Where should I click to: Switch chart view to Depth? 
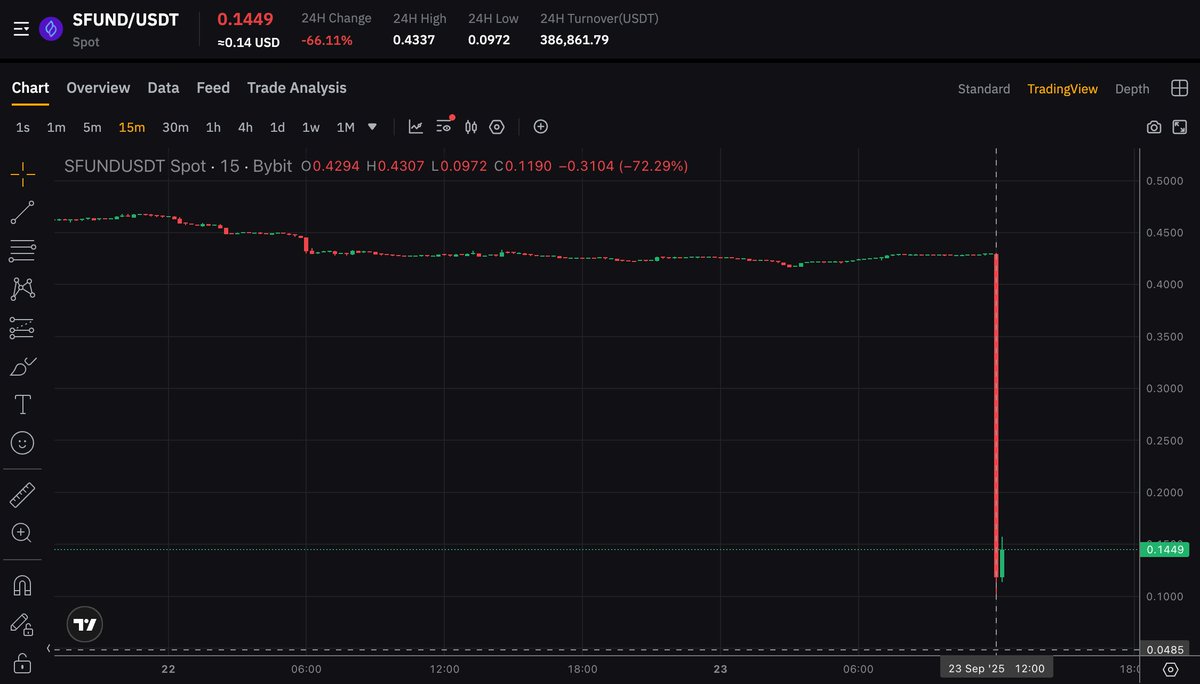point(1132,89)
